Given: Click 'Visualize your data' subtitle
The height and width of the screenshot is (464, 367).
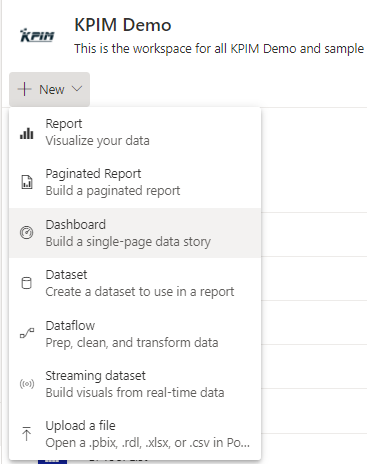Looking at the screenshot, I should click(x=97, y=141).
